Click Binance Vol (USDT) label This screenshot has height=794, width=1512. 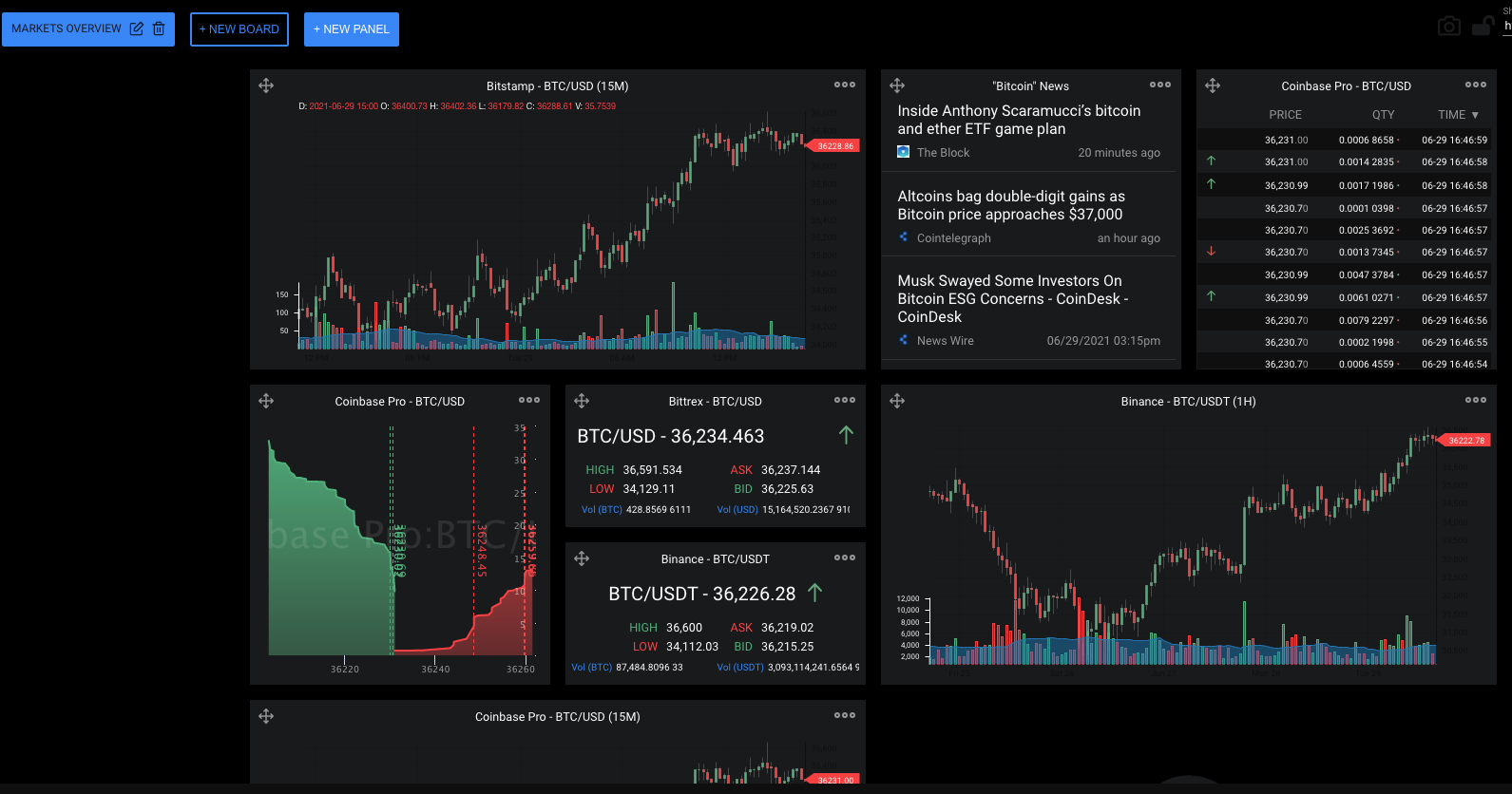[x=740, y=668]
